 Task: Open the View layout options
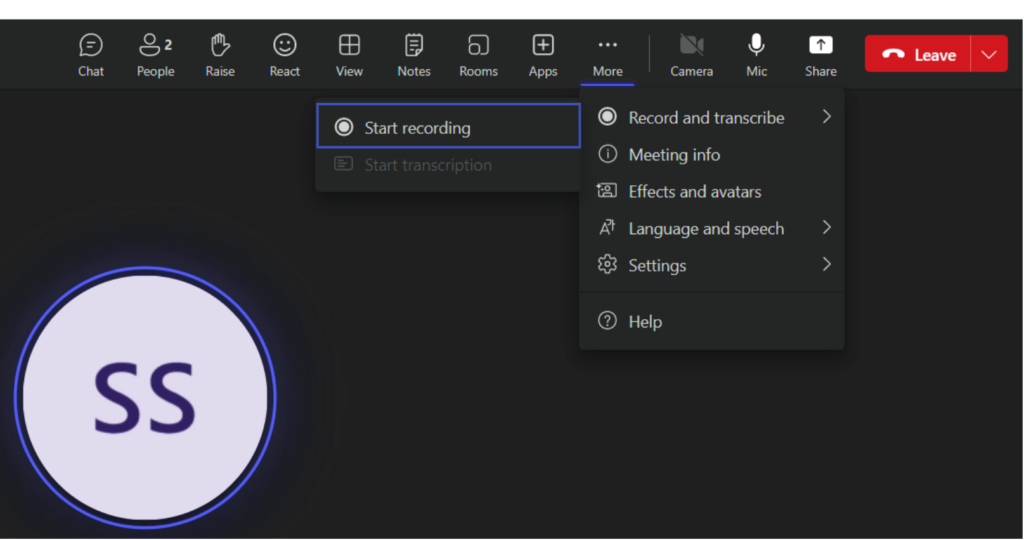[x=349, y=55]
